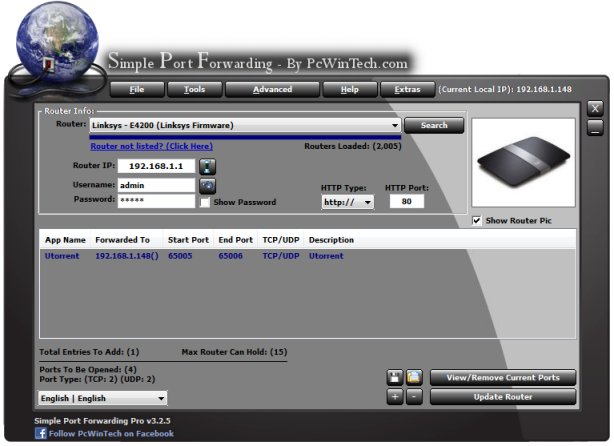Click the Search button
Screen dimensions: 614x446
[x=434, y=125]
